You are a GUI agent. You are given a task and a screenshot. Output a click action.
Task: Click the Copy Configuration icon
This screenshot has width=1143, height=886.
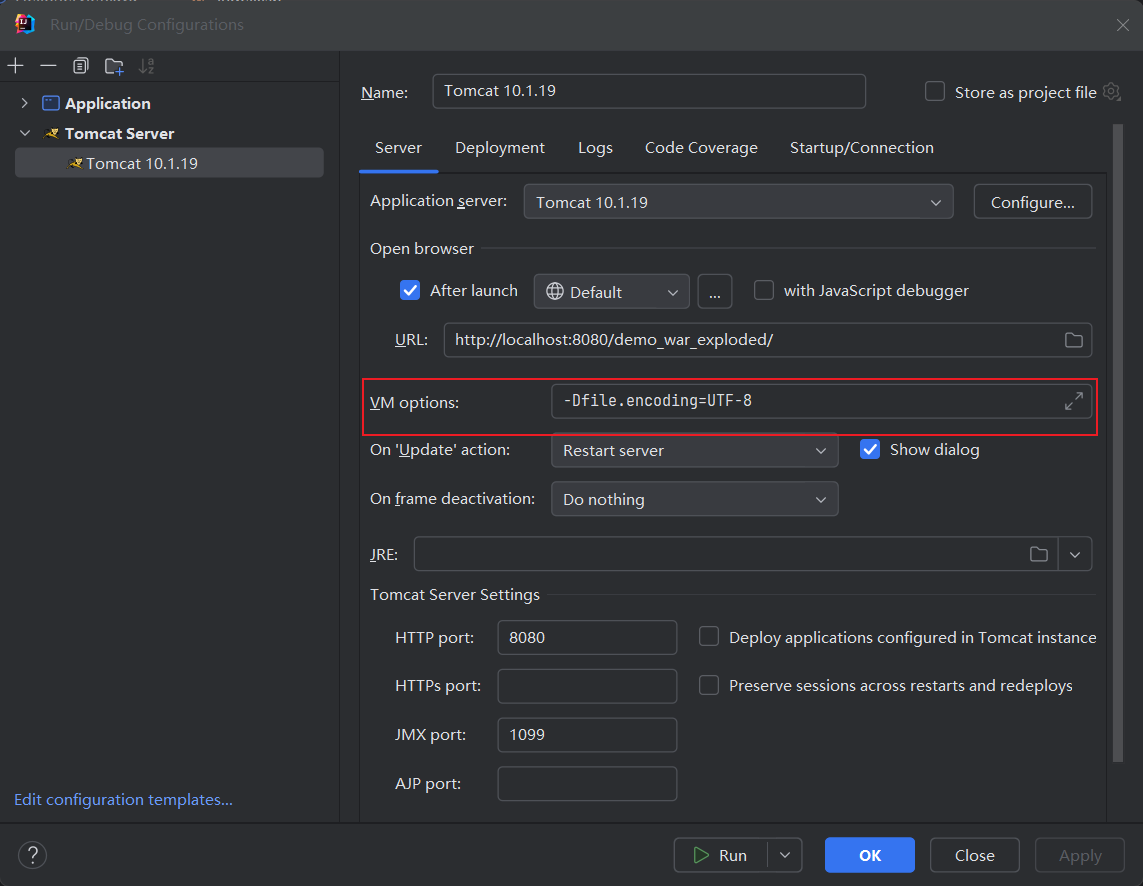[x=81, y=66]
